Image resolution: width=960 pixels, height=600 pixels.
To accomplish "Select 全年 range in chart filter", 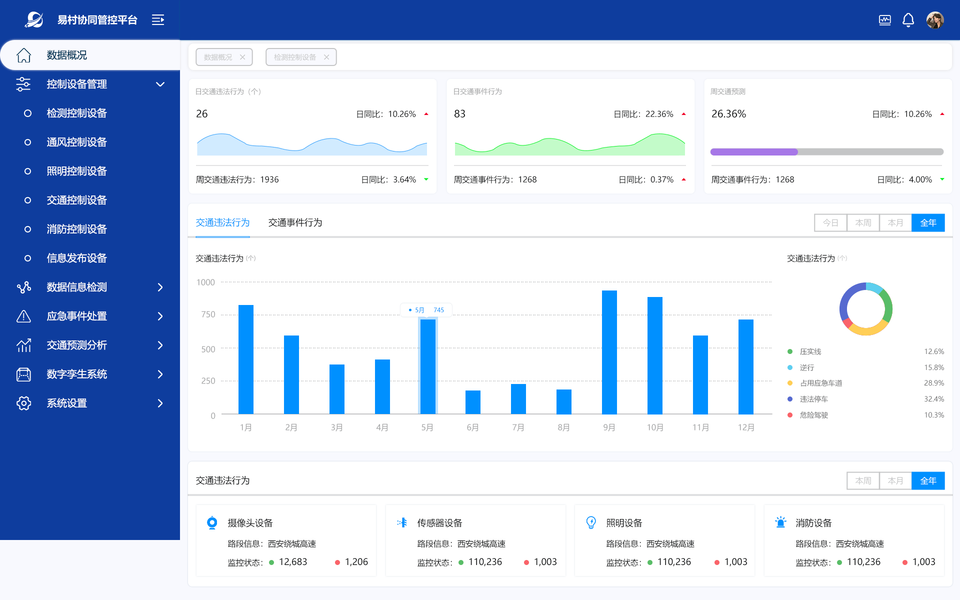I will coord(928,223).
